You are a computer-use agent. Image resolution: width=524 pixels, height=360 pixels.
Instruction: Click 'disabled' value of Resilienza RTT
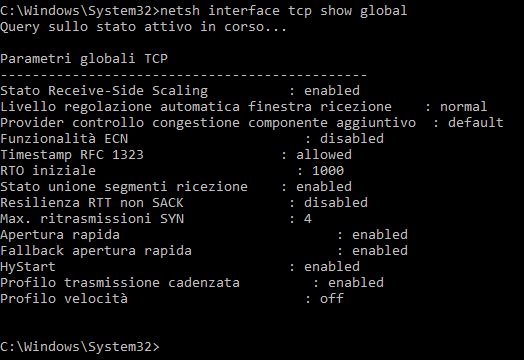click(336, 203)
